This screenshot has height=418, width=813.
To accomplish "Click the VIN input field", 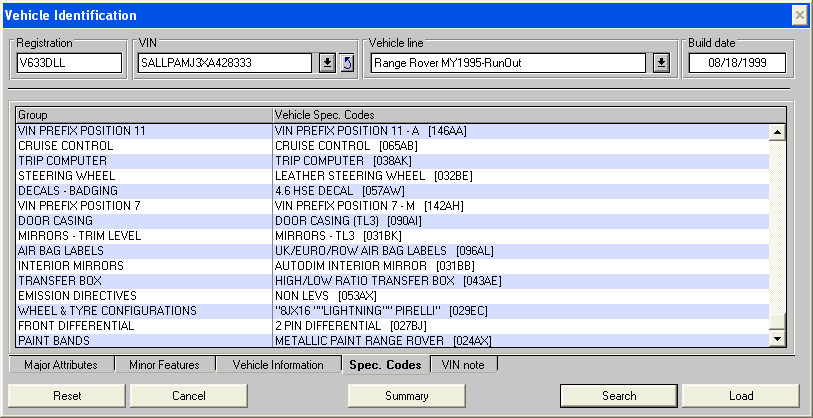I will (226, 63).
